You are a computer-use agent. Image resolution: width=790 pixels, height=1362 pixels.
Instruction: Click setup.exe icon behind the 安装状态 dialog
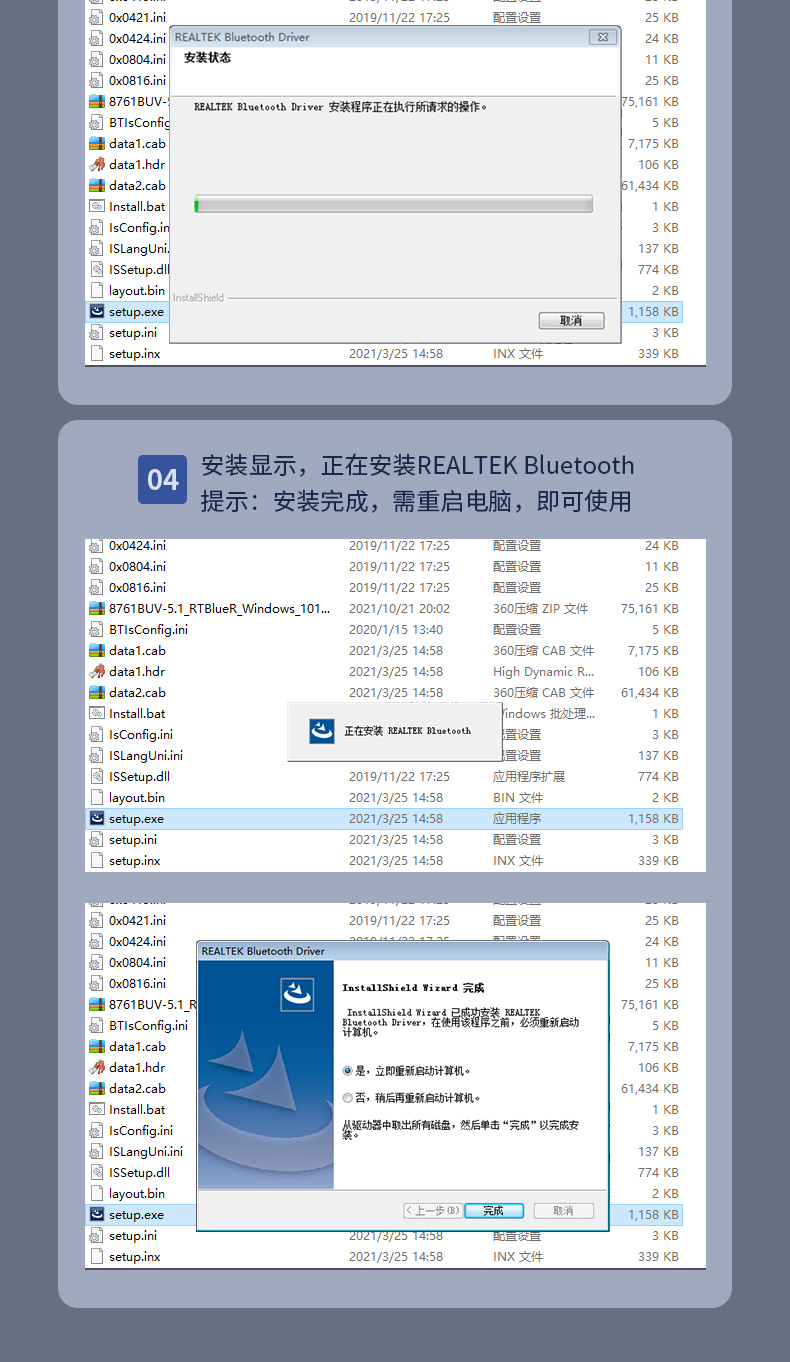(97, 311)
